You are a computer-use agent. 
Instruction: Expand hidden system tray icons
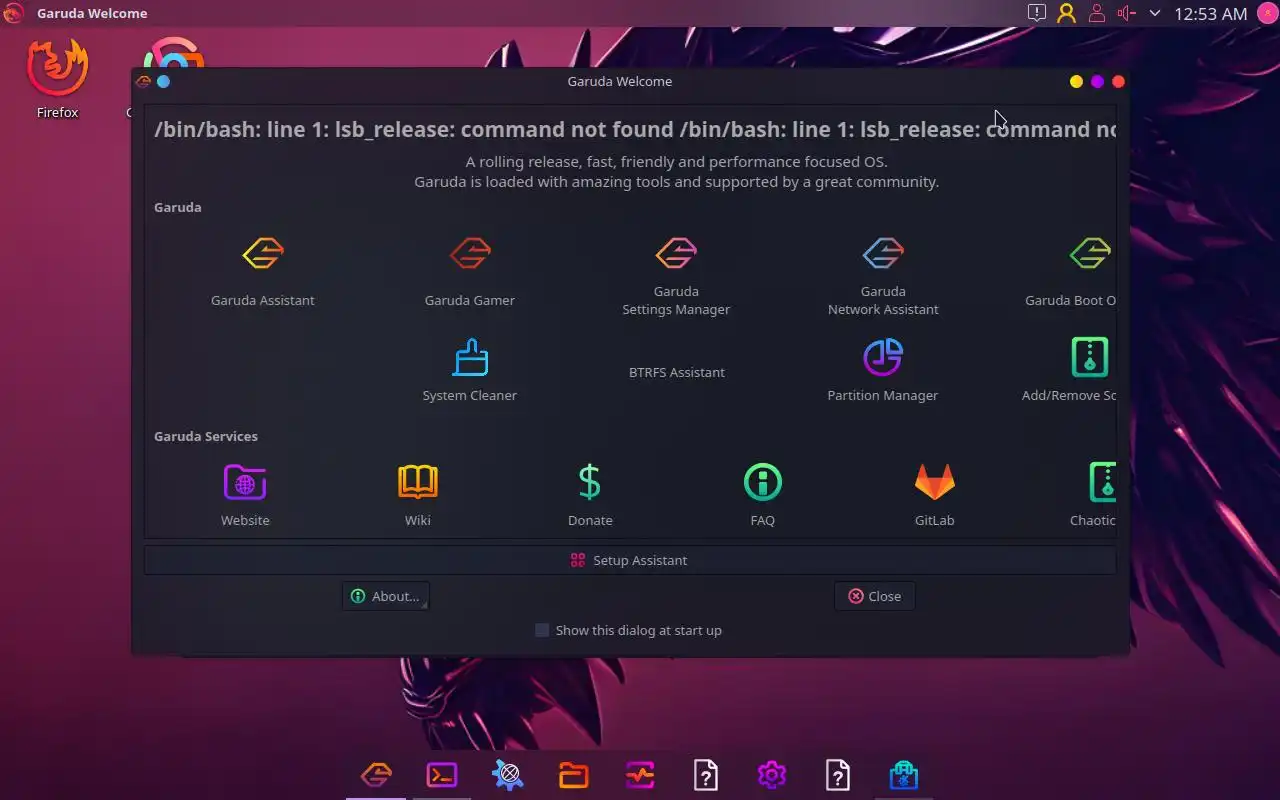[x=1155, y=13]
